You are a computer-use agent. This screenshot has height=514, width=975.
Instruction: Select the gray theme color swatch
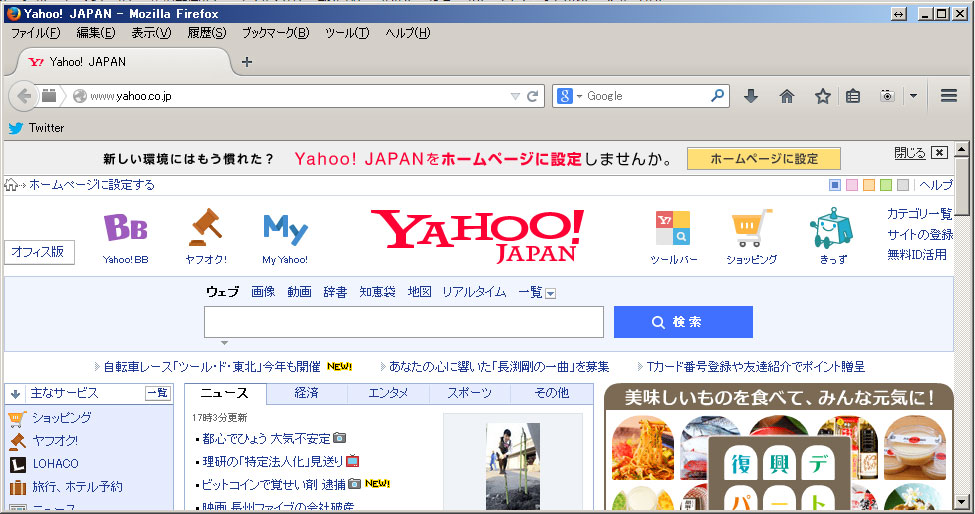pos(903,185)
